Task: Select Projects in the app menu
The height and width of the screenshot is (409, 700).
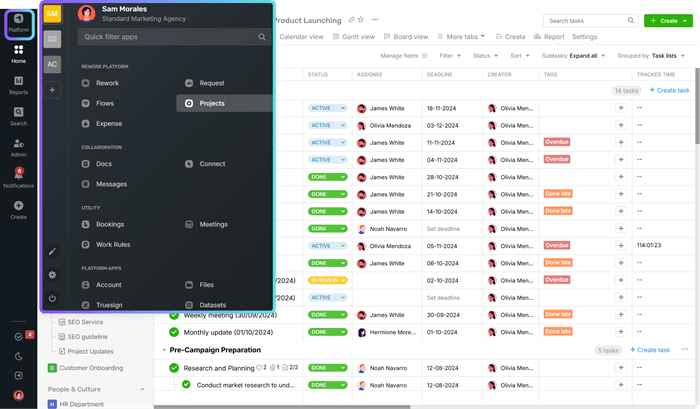Action: [x=211, y=103]
